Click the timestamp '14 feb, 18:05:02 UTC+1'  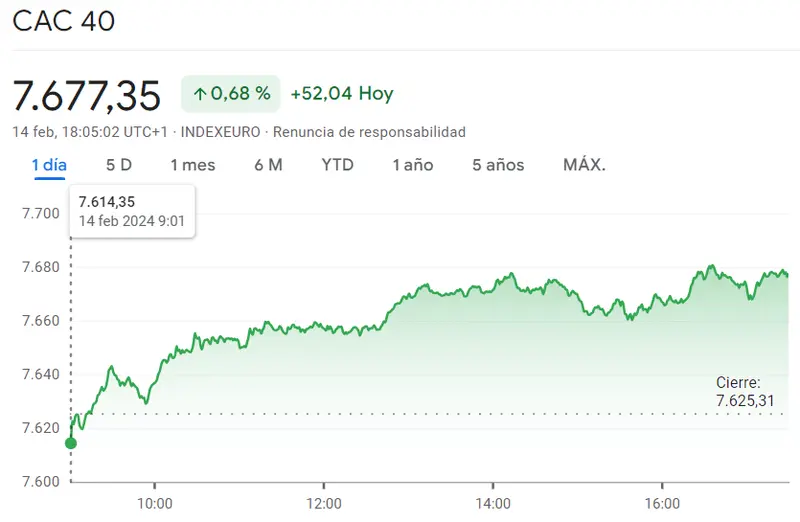pyautogui.click(x=90, y=132)
